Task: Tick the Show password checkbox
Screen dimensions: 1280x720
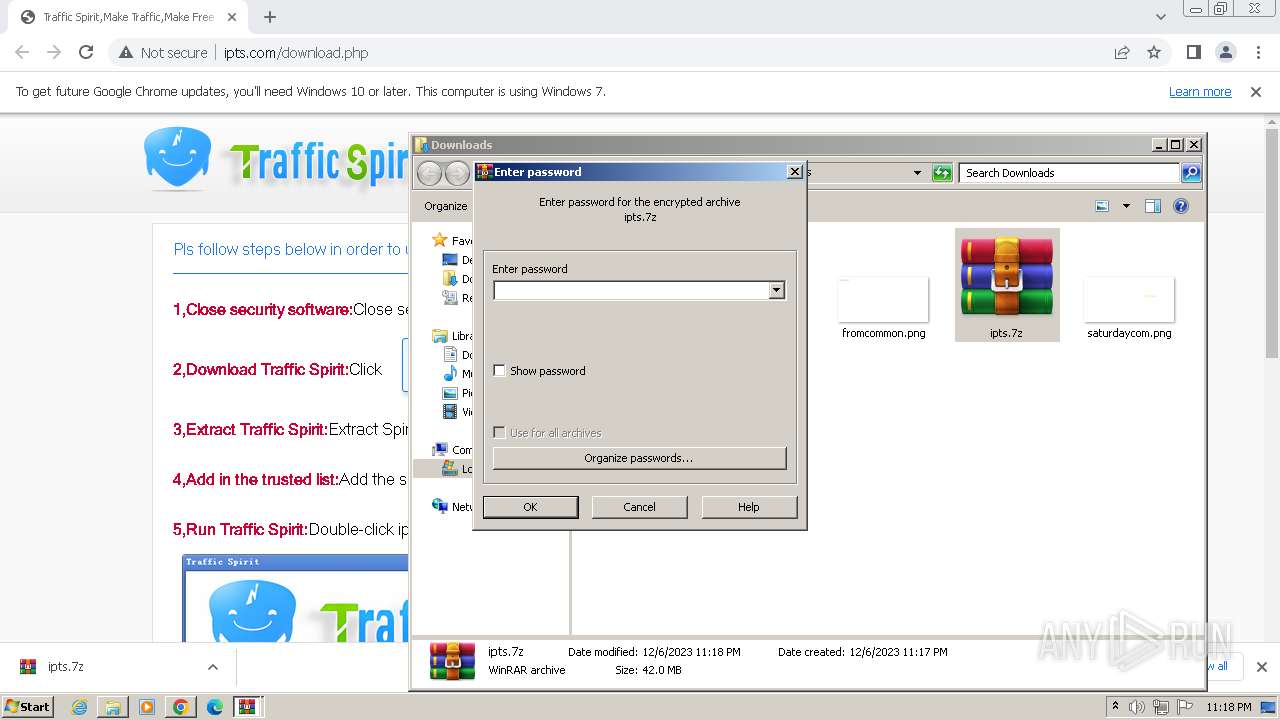Action: (500, 371)
